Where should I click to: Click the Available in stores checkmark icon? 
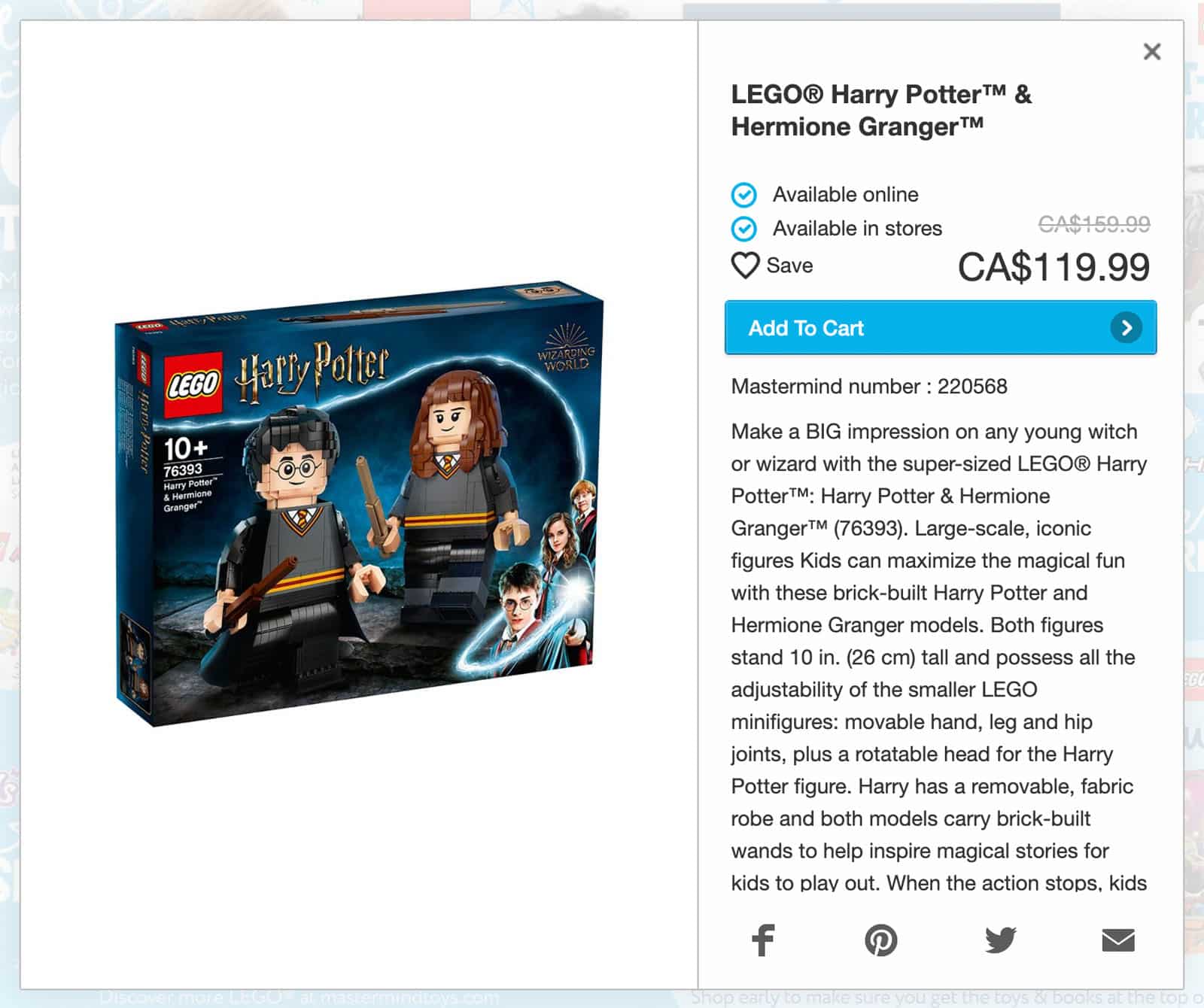click(744, 228)
